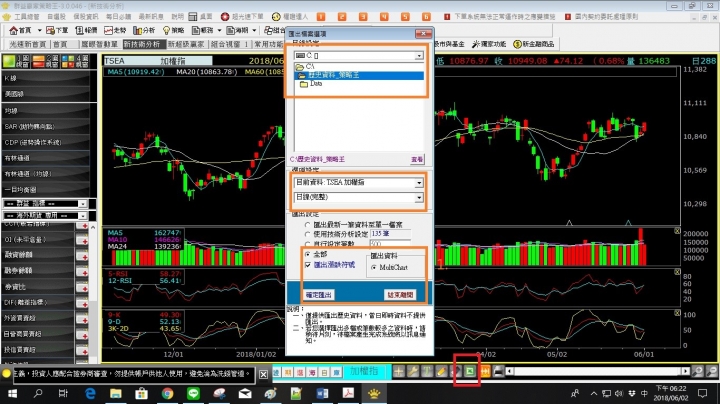The height and width of the screenshot is (404, 720).
Task: Select K線 in left sidebar
Action: (46, 79)
